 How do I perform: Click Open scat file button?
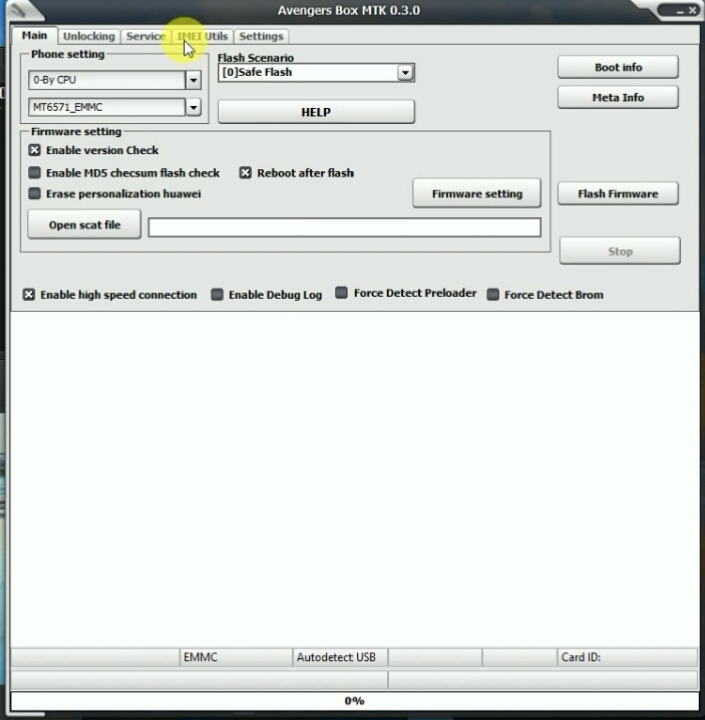pos(85,225)
